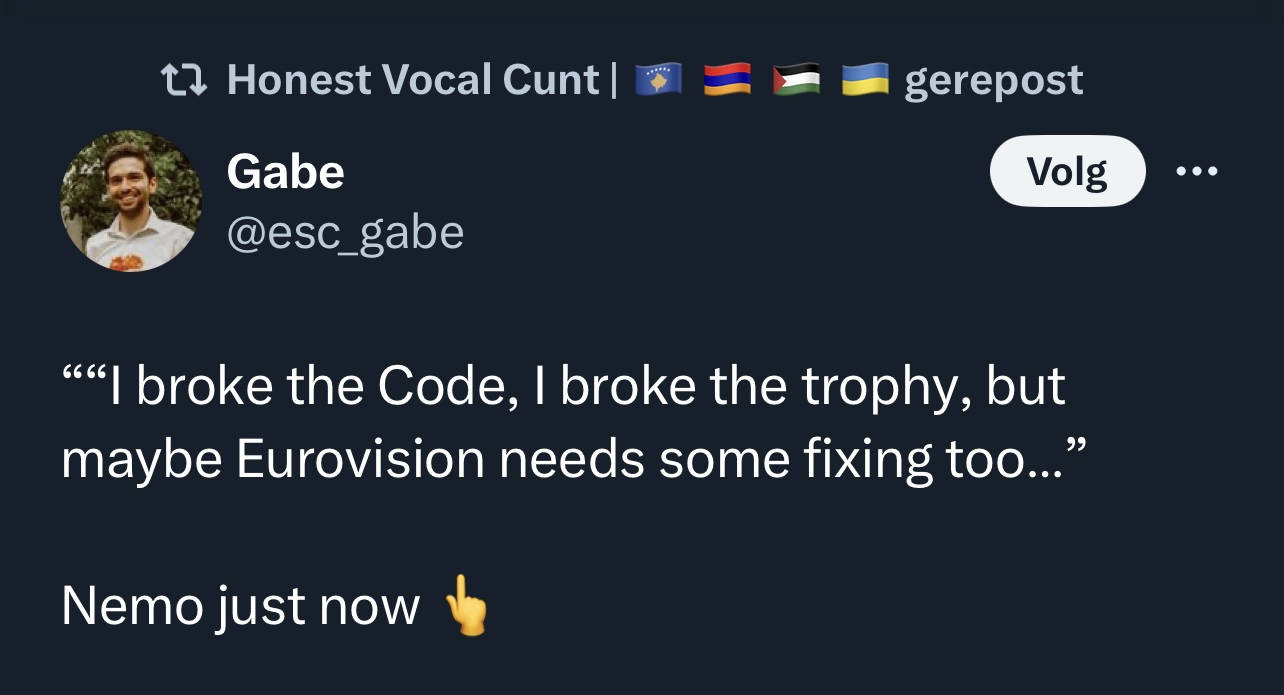Click the Ukraine flag emoji
Viewport: 1284px width, 695px height.
point(865,80)
